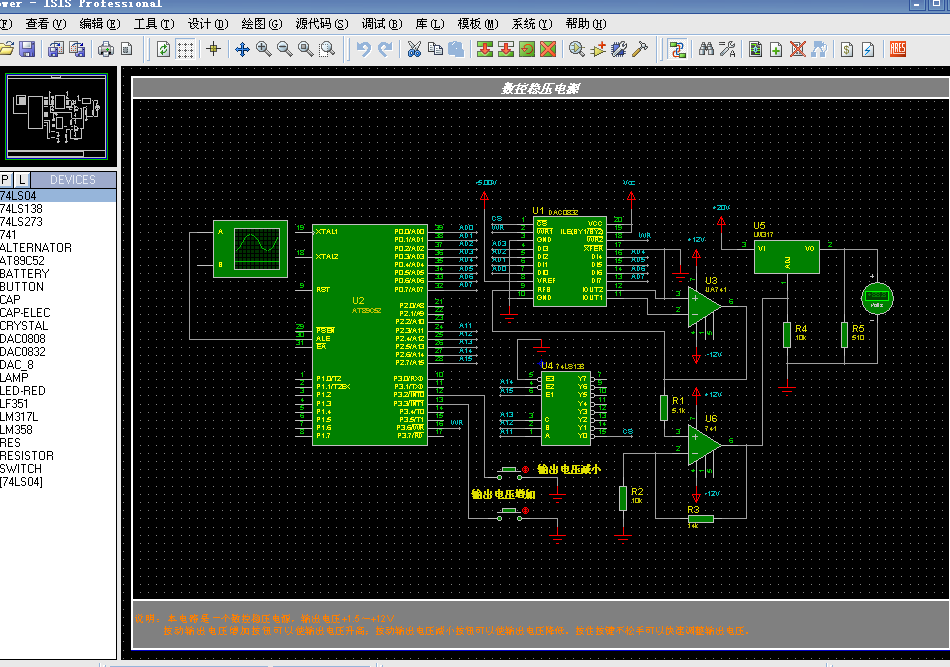
Task: Paste from clipboard icon
Action: point(456,49)
